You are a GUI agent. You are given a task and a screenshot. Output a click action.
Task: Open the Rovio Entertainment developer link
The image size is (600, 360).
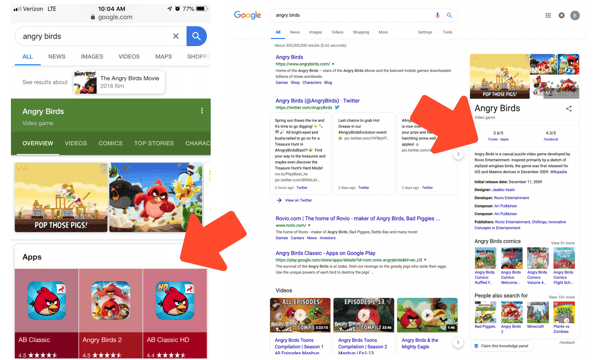click(x=511, y=198)
